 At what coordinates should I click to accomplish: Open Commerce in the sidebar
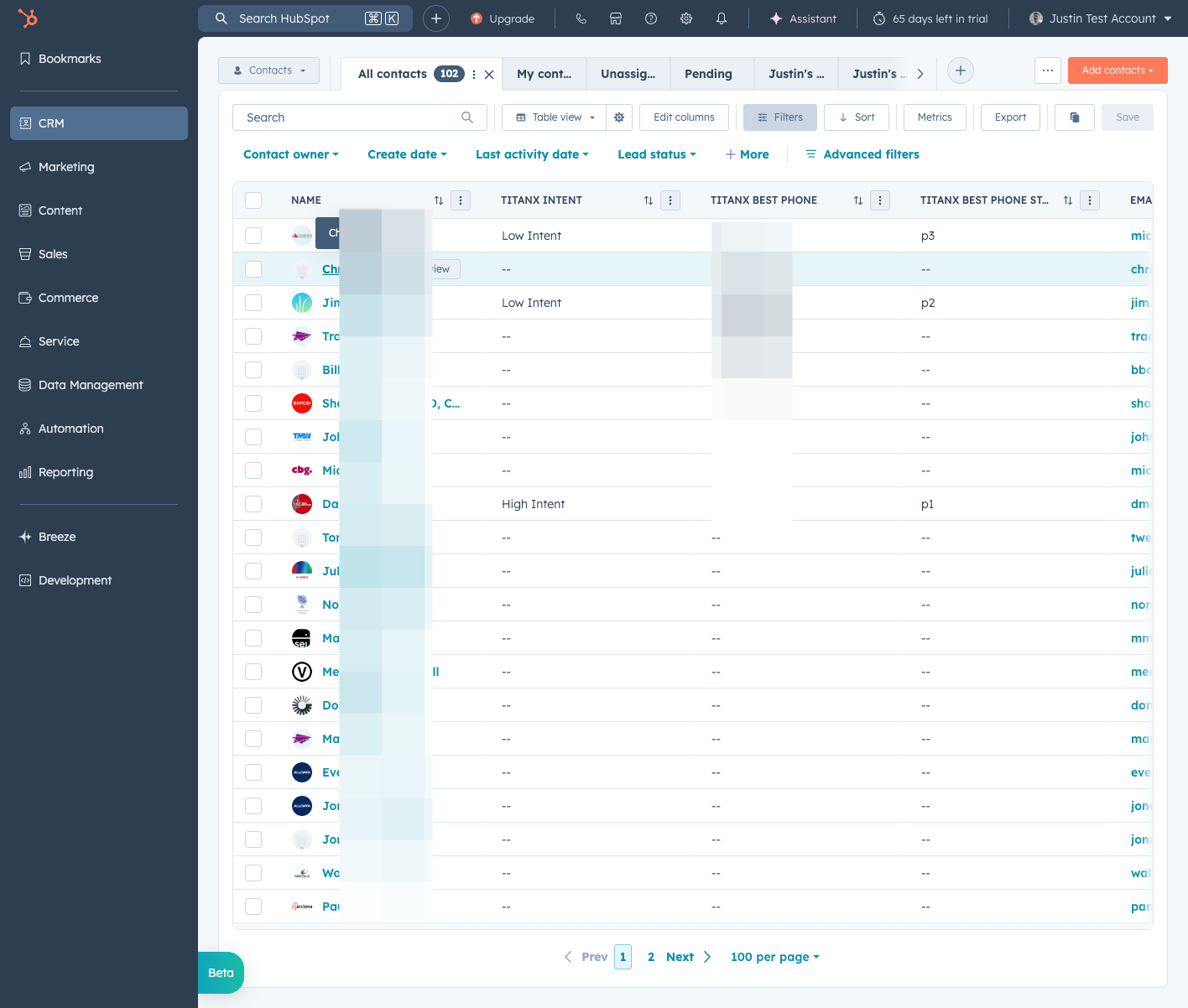click(99, 298)
